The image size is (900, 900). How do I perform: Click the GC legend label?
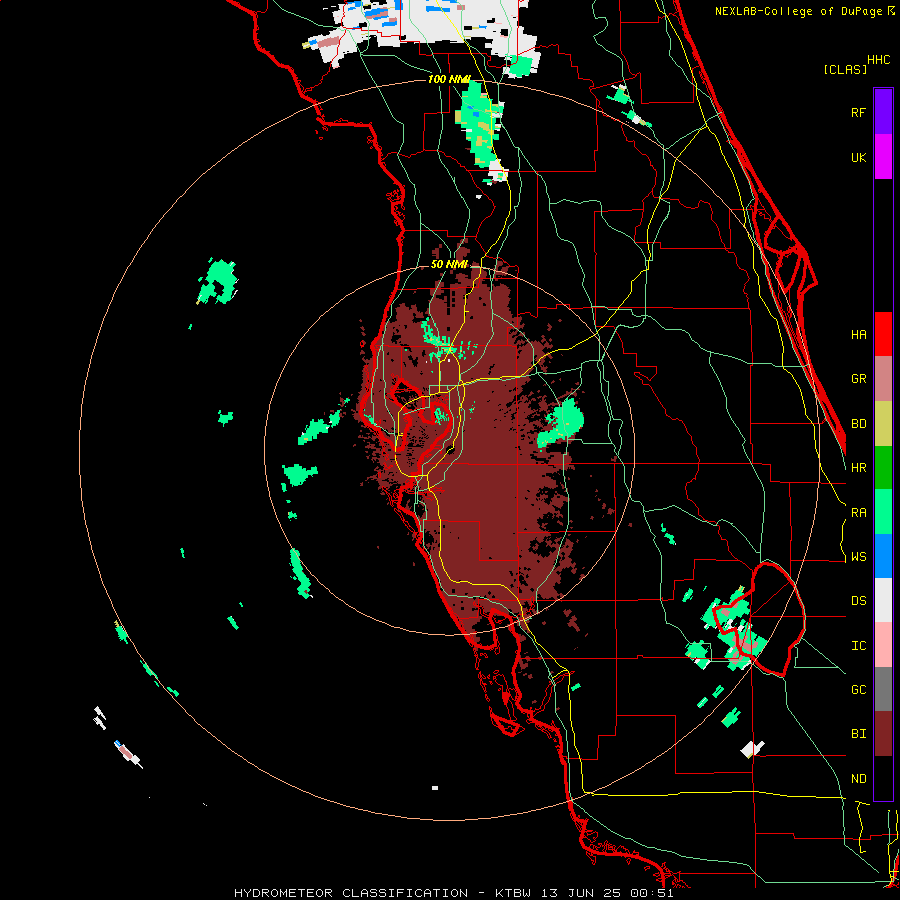point(858,690)
